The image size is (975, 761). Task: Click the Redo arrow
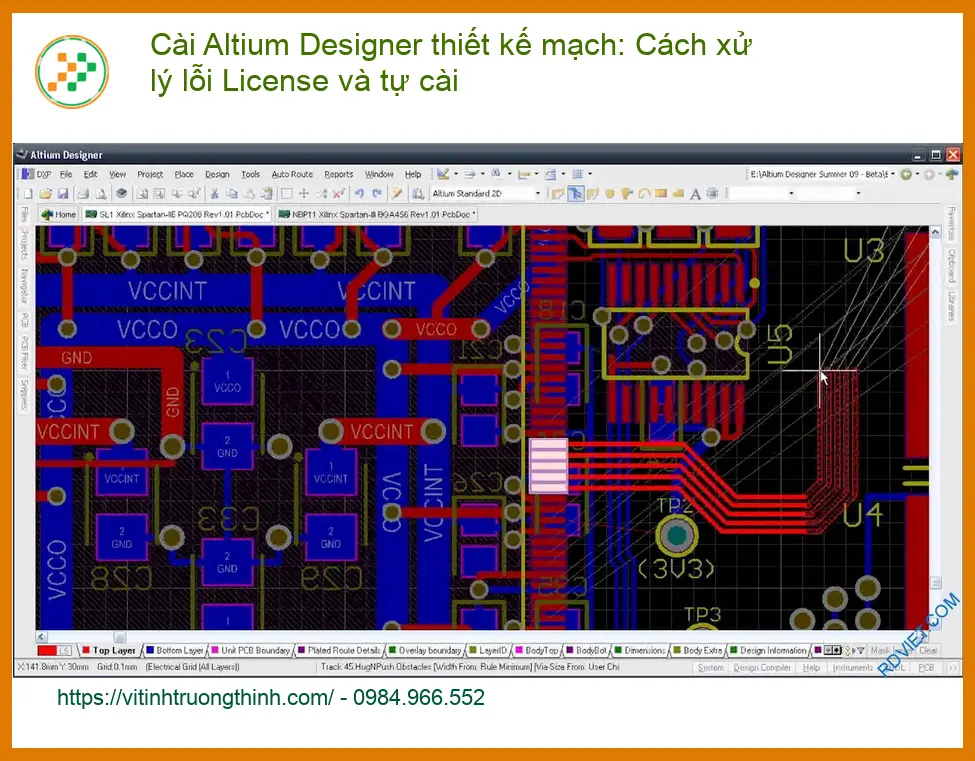(377, 194)
